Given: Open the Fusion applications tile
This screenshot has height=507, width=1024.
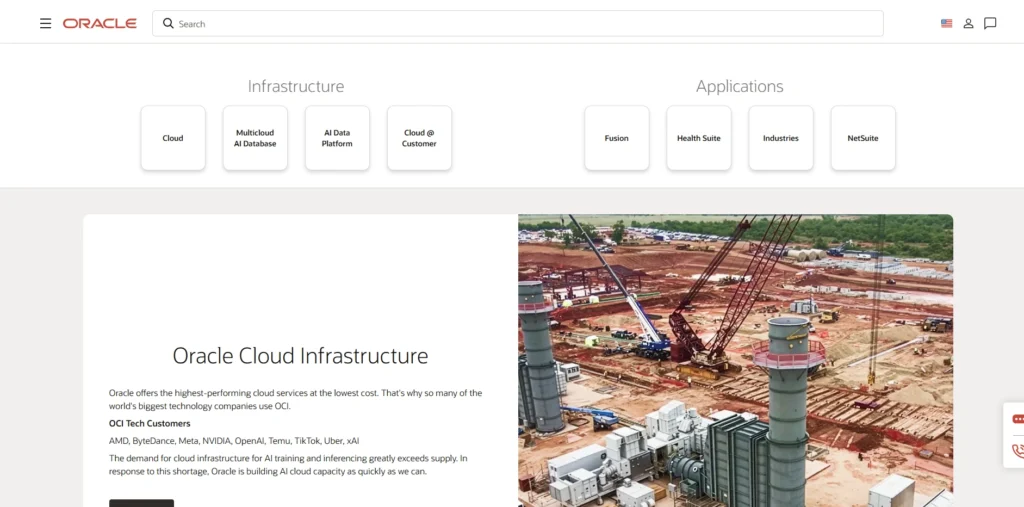Looking at the screenshot, I should [x=616, y=138].
